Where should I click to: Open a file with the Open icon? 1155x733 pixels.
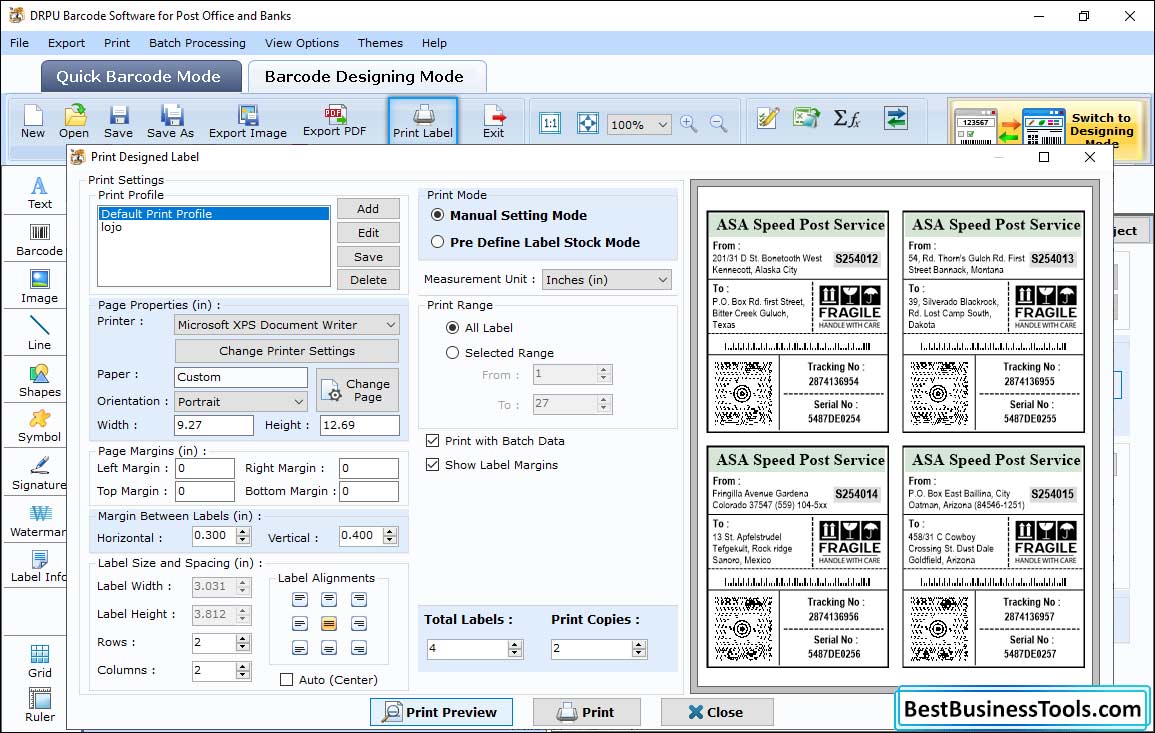pos(74,121)
